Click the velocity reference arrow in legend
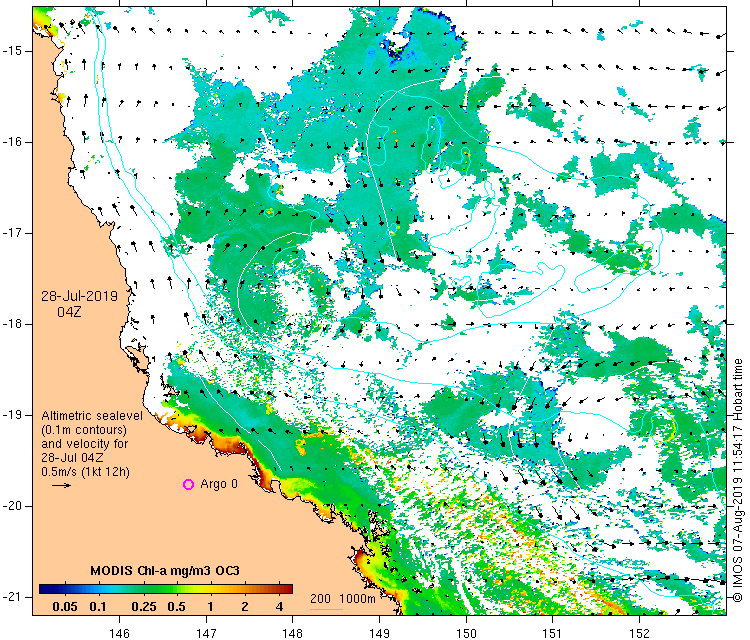Viewport: 750px width, 640px height. point(61,486)
